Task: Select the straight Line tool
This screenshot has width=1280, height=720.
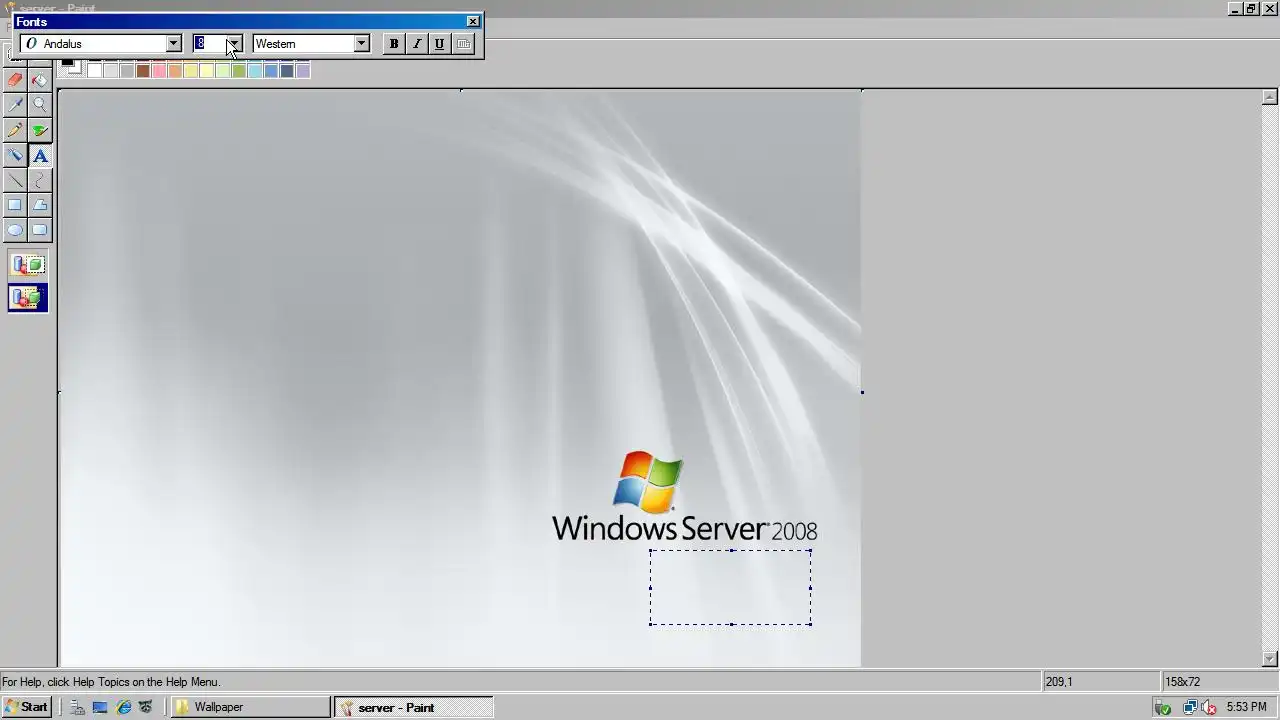Action: pos(15,180)
